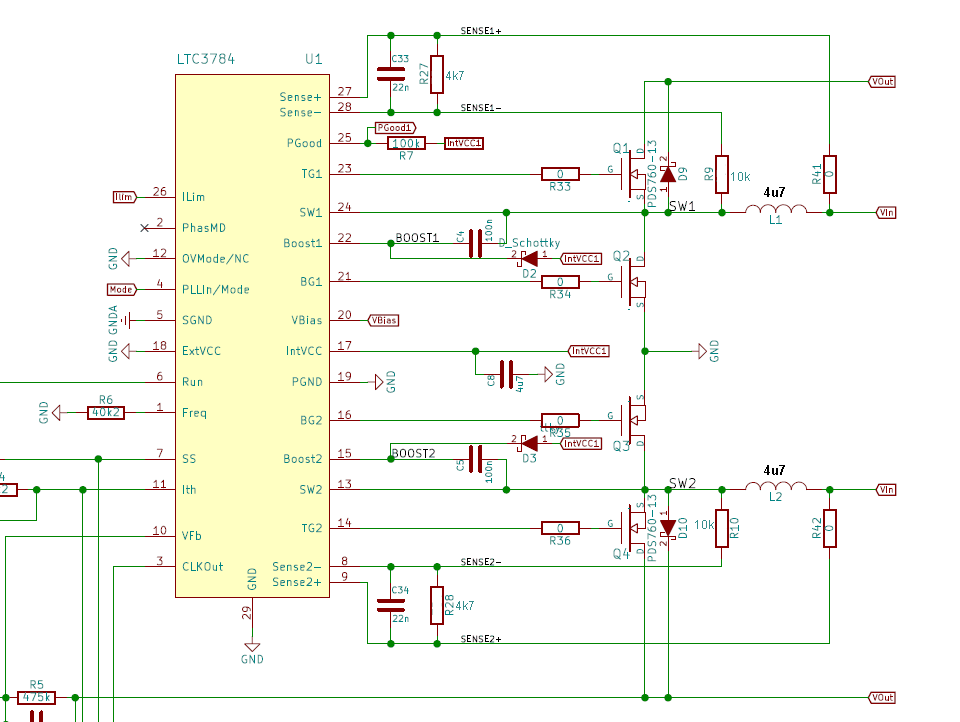Select the 0 ohm resistor R35

click(x=560, y=421)
